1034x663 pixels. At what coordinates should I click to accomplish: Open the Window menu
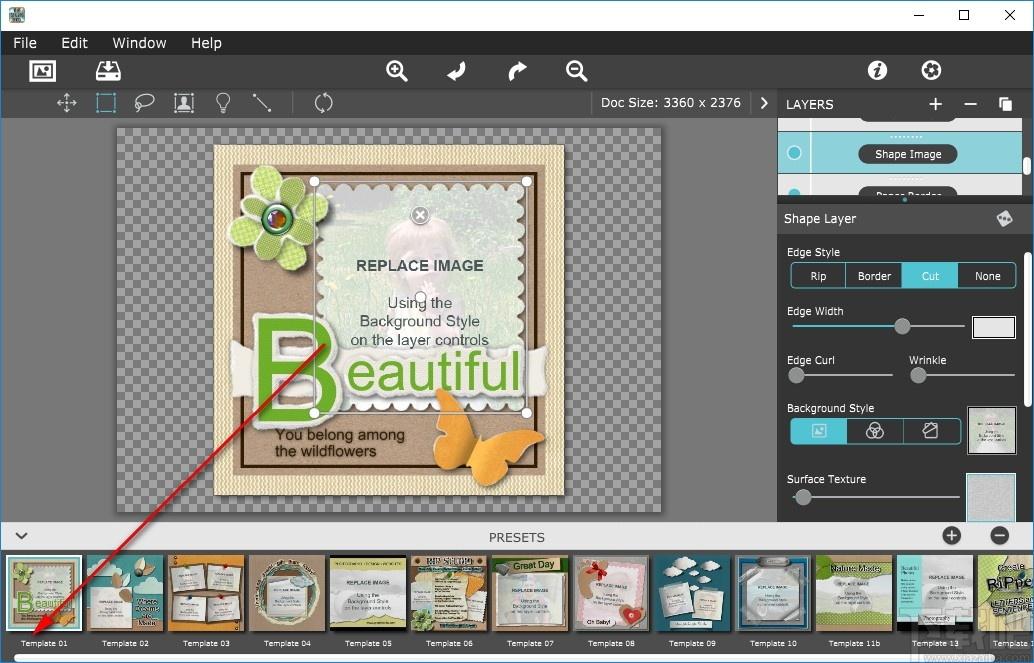(139, 43)
